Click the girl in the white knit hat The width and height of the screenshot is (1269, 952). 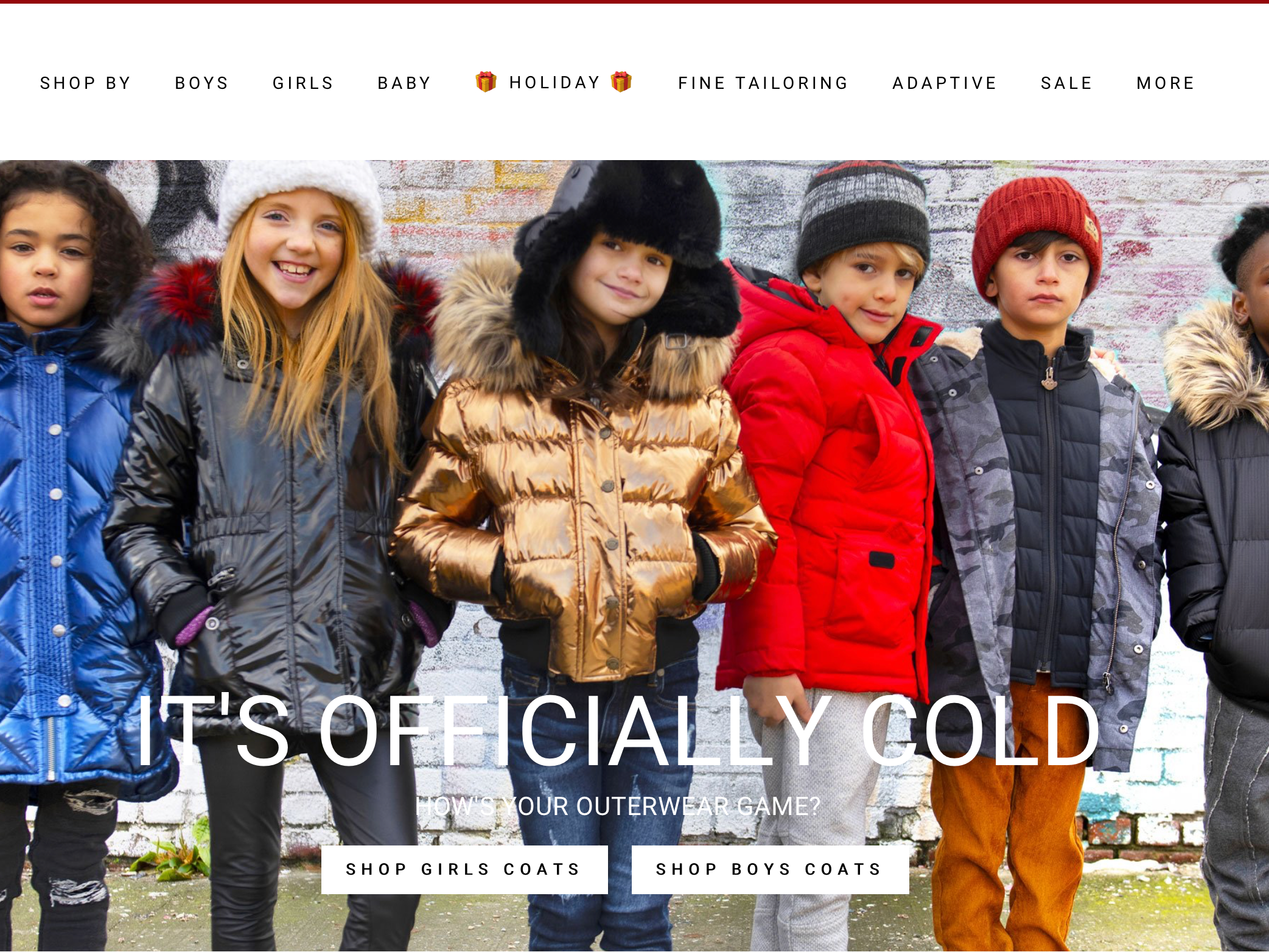(x=286, y=487)
